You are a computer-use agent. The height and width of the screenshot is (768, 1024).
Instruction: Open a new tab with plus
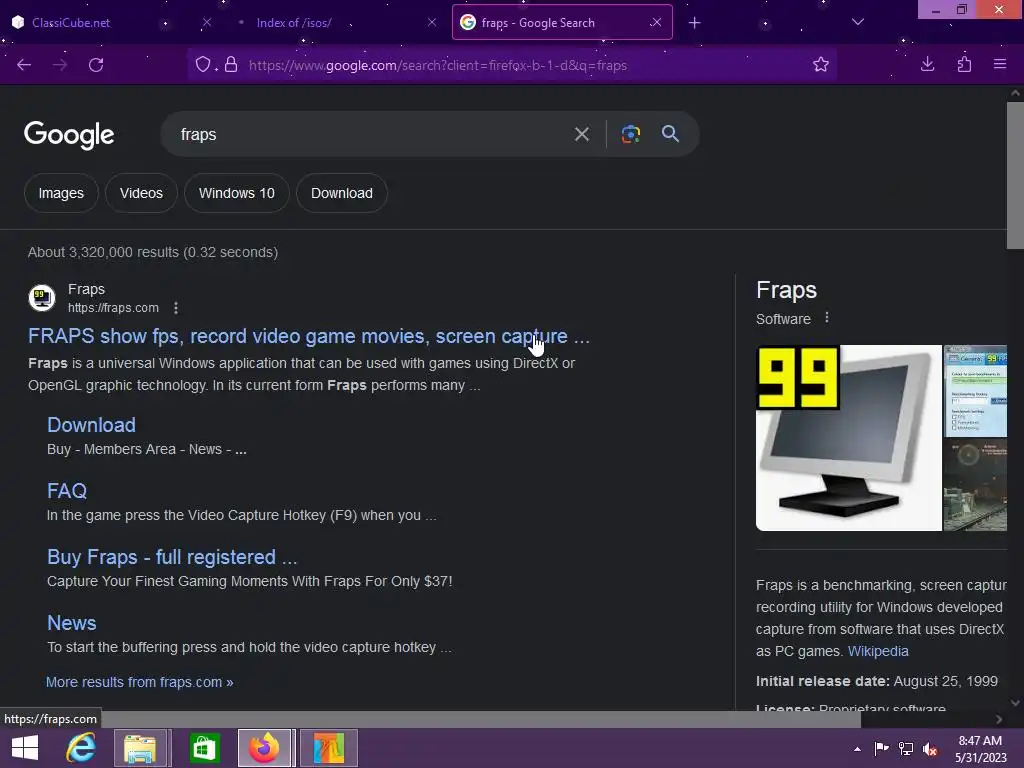pyautogui.click(x=695, y=23)
